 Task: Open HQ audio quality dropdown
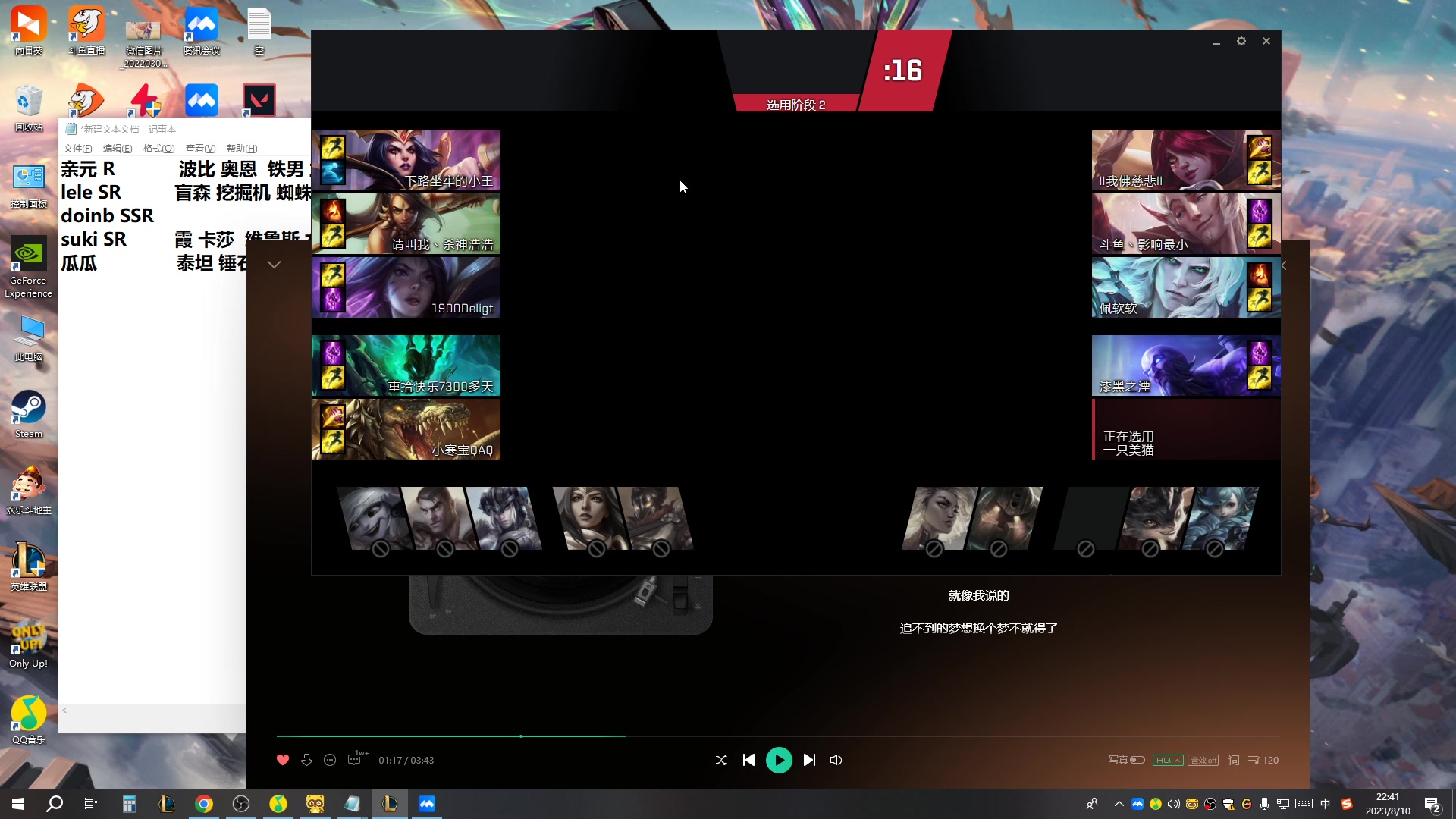[x=1167, y=760]
